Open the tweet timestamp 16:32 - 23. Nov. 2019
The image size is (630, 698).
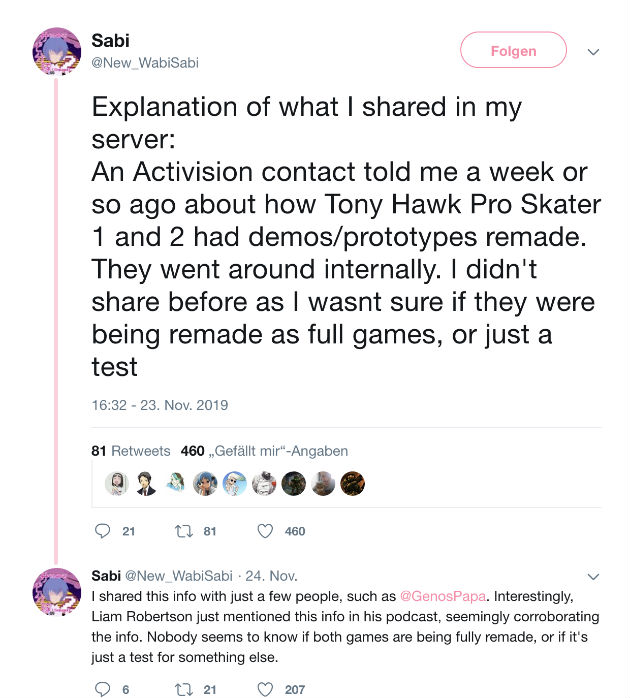pos(160,405)
